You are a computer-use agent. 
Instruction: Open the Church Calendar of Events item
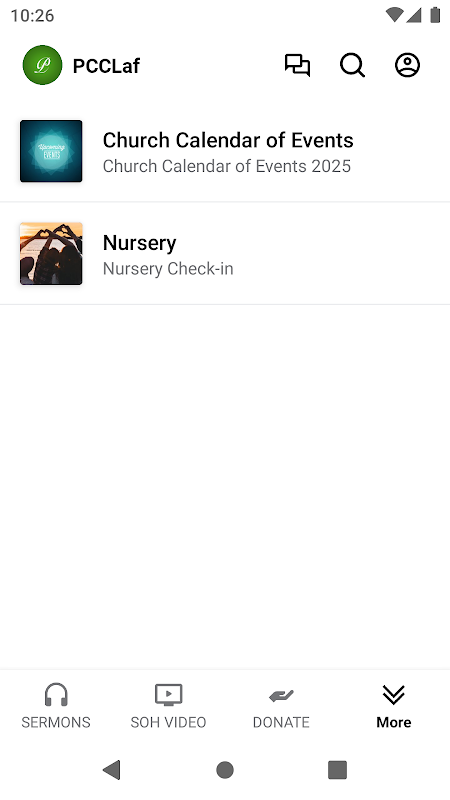pyautogui.click(x=225, y=151)
